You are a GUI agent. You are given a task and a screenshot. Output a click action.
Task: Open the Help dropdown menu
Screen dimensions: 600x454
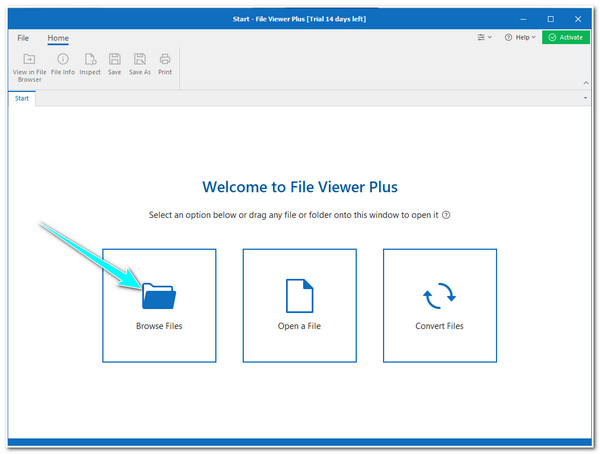(520, 38)
